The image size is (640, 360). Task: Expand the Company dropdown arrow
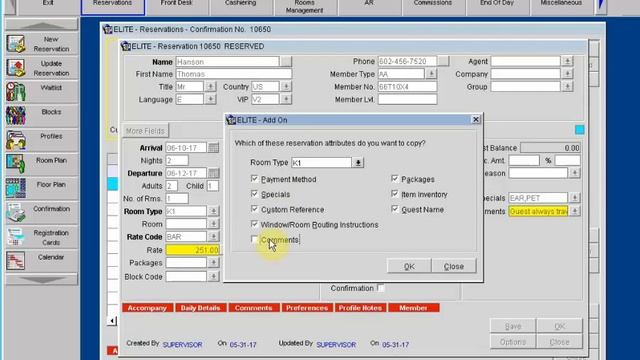coord(567,74)
